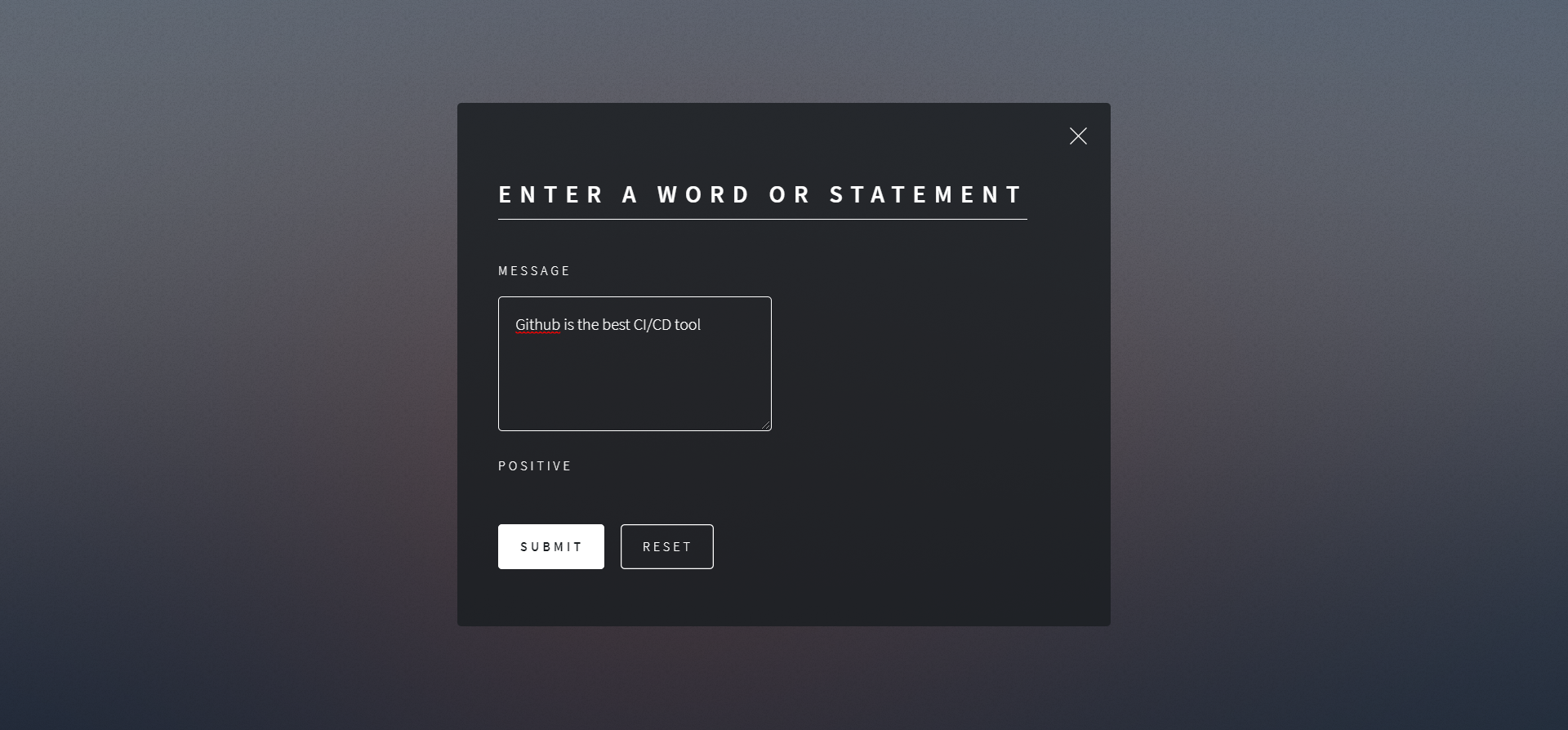The height and width of the screenshot is (730, 1568).
Task: Click the MESSAGE field label
Action: pos(534,270)
